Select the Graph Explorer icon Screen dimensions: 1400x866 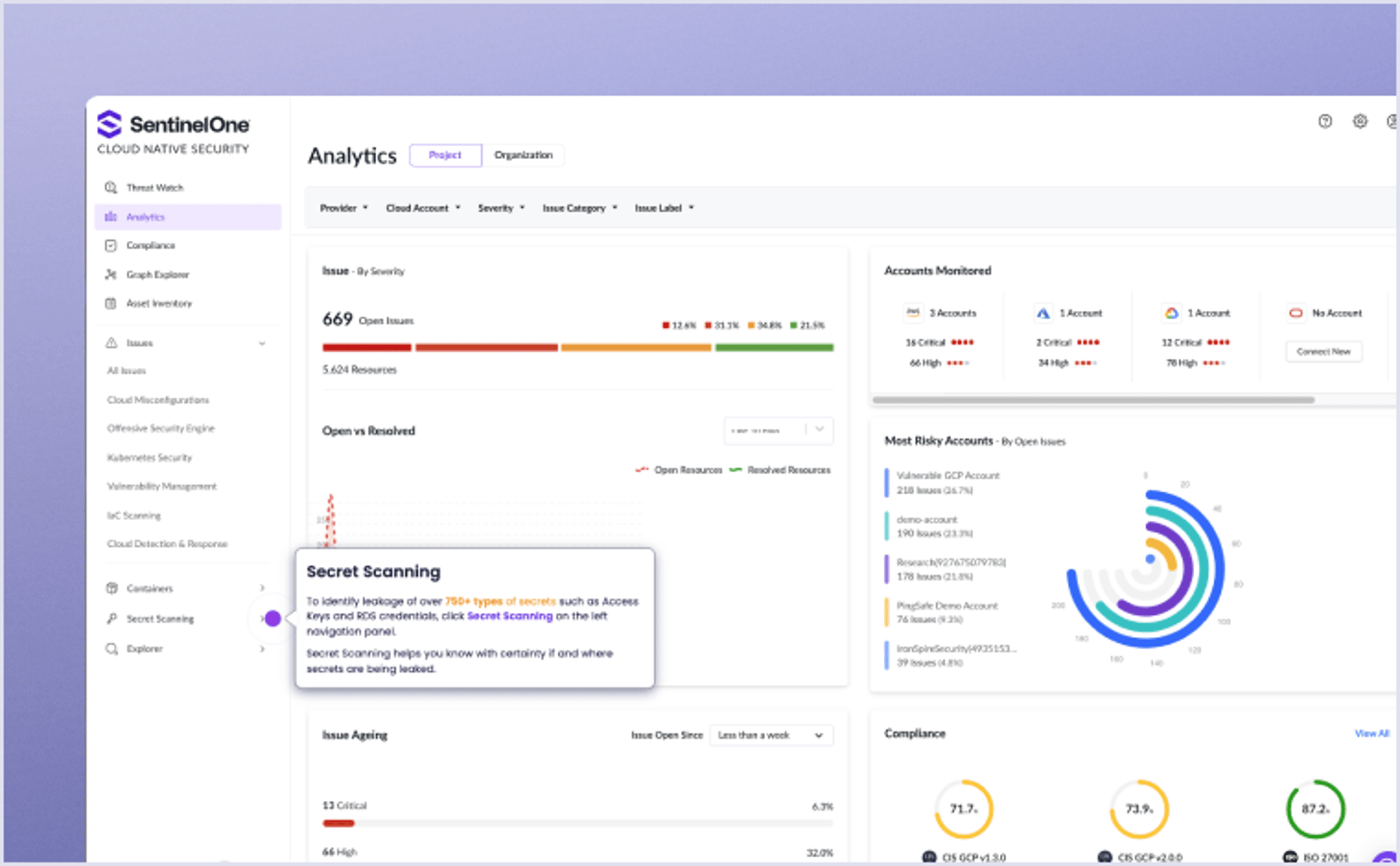coord(111,274)
